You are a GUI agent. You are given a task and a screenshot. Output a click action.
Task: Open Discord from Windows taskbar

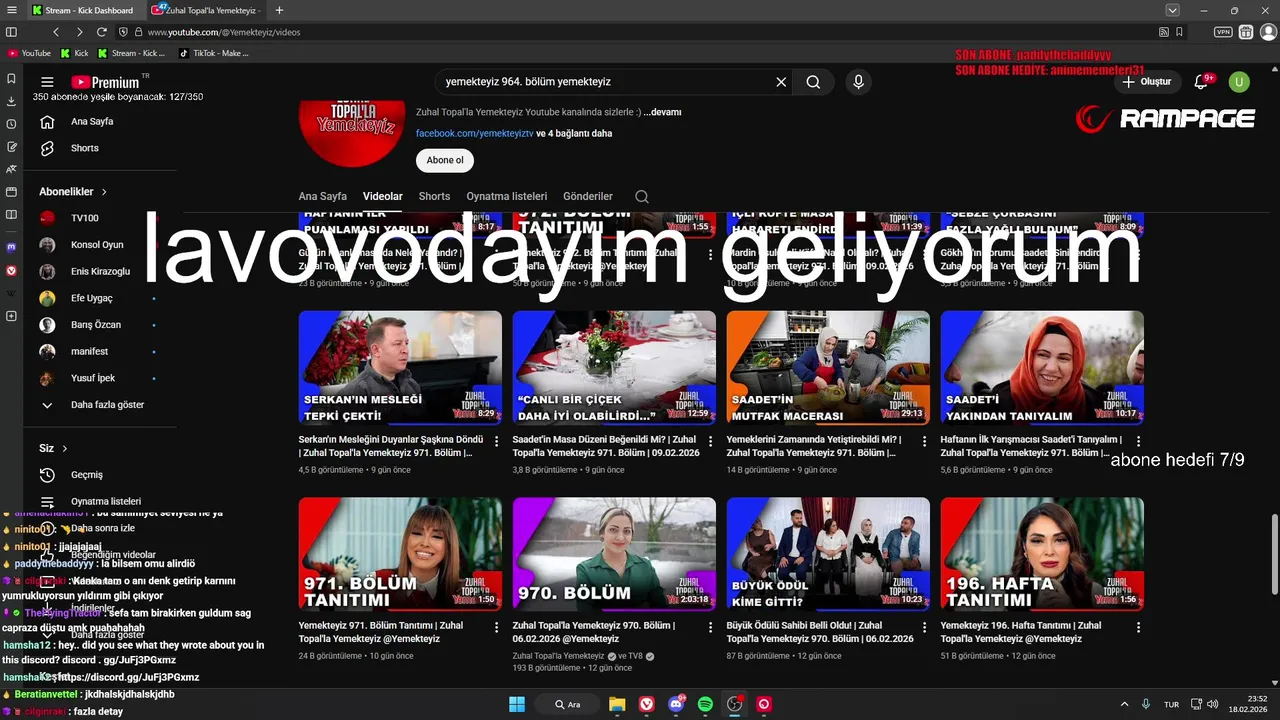[676, 704]
